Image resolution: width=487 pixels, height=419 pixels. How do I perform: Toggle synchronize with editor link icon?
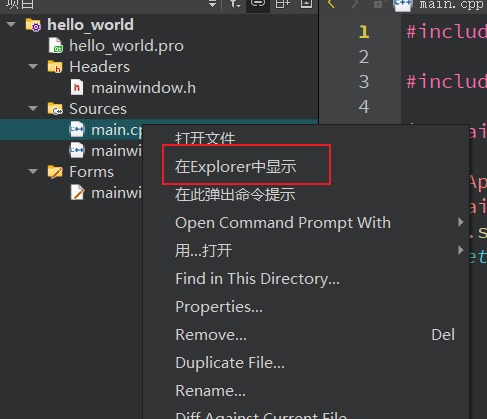pos(258,4)
